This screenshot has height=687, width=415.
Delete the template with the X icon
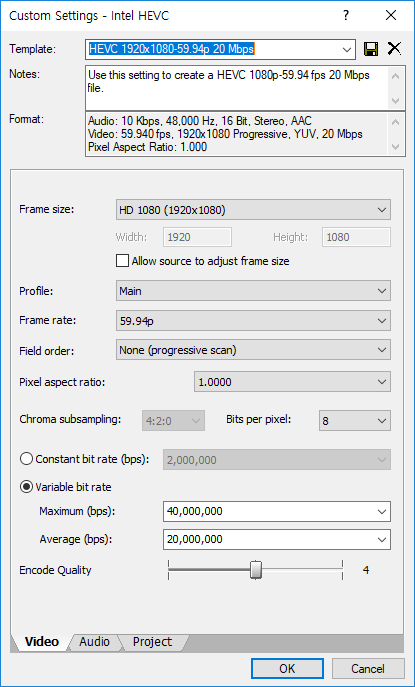tap(394, 49)
